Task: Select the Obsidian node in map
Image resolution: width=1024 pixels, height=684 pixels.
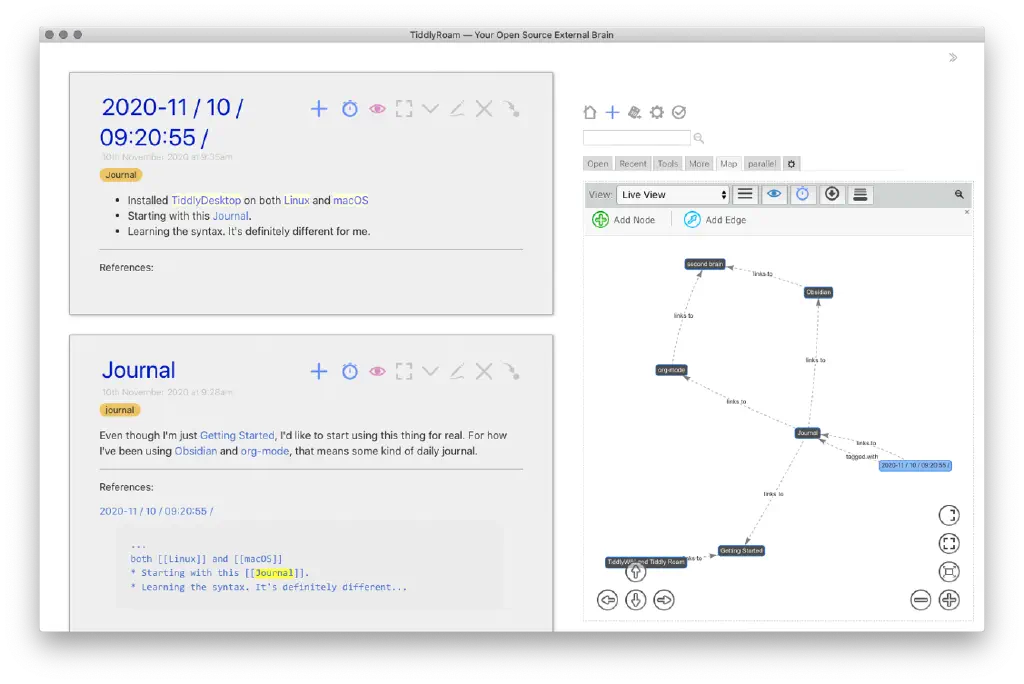Action: pos(818,292)
